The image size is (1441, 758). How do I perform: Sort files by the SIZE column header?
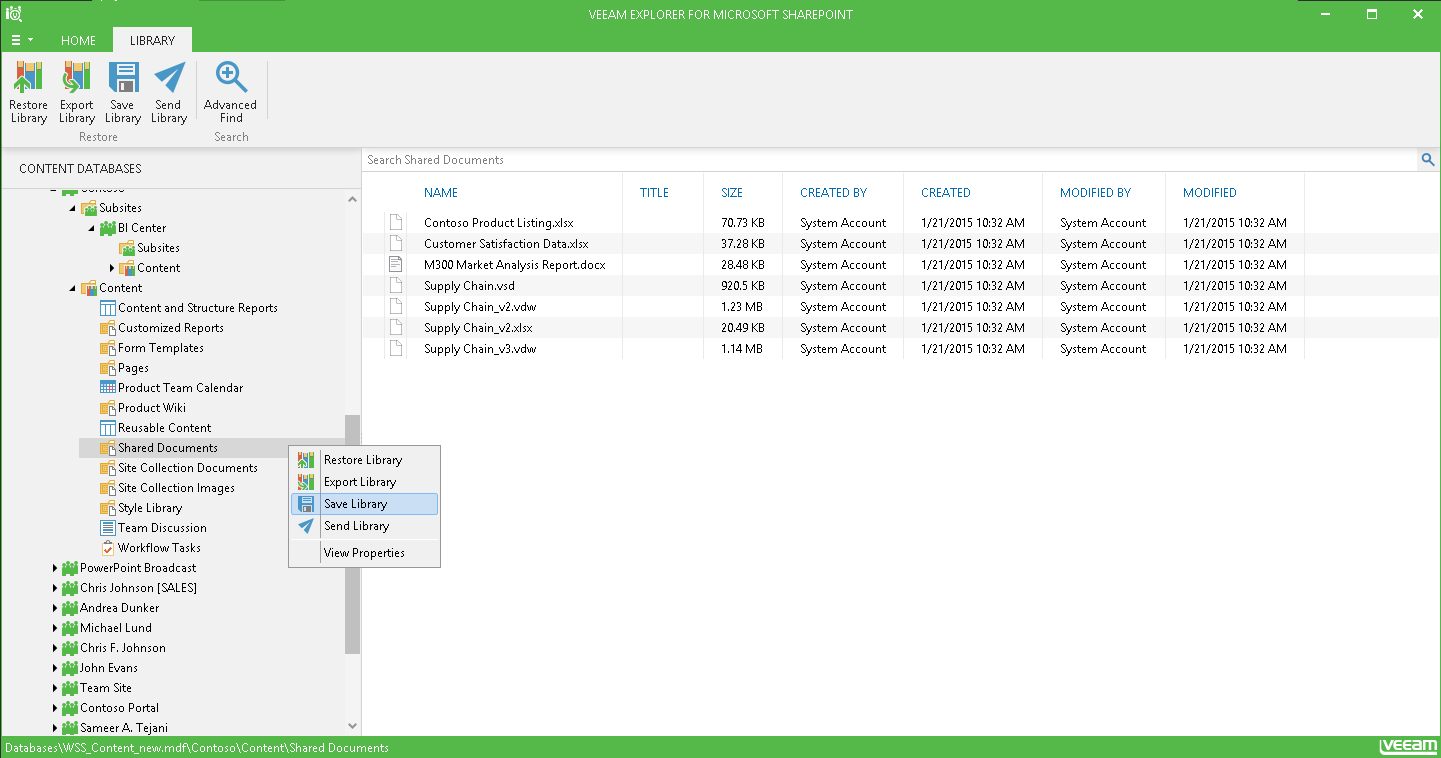click(x=732, y=193)
